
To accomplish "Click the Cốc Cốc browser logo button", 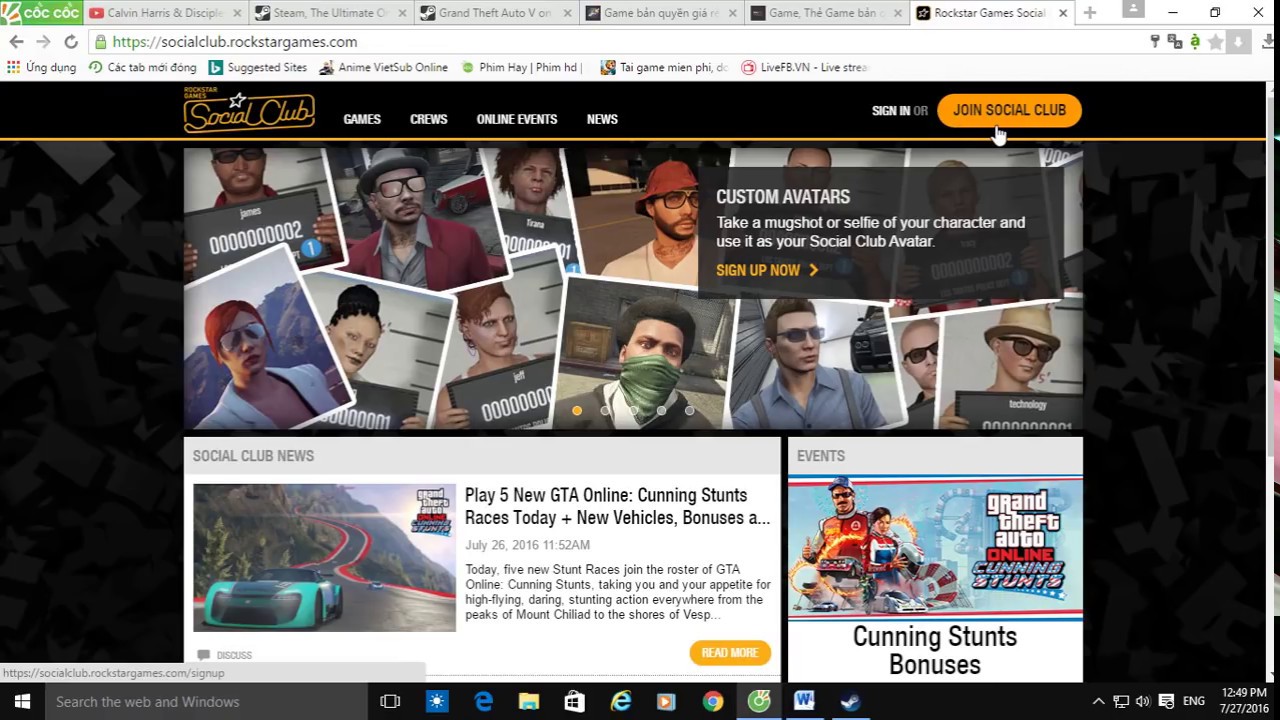I will 41,12.
